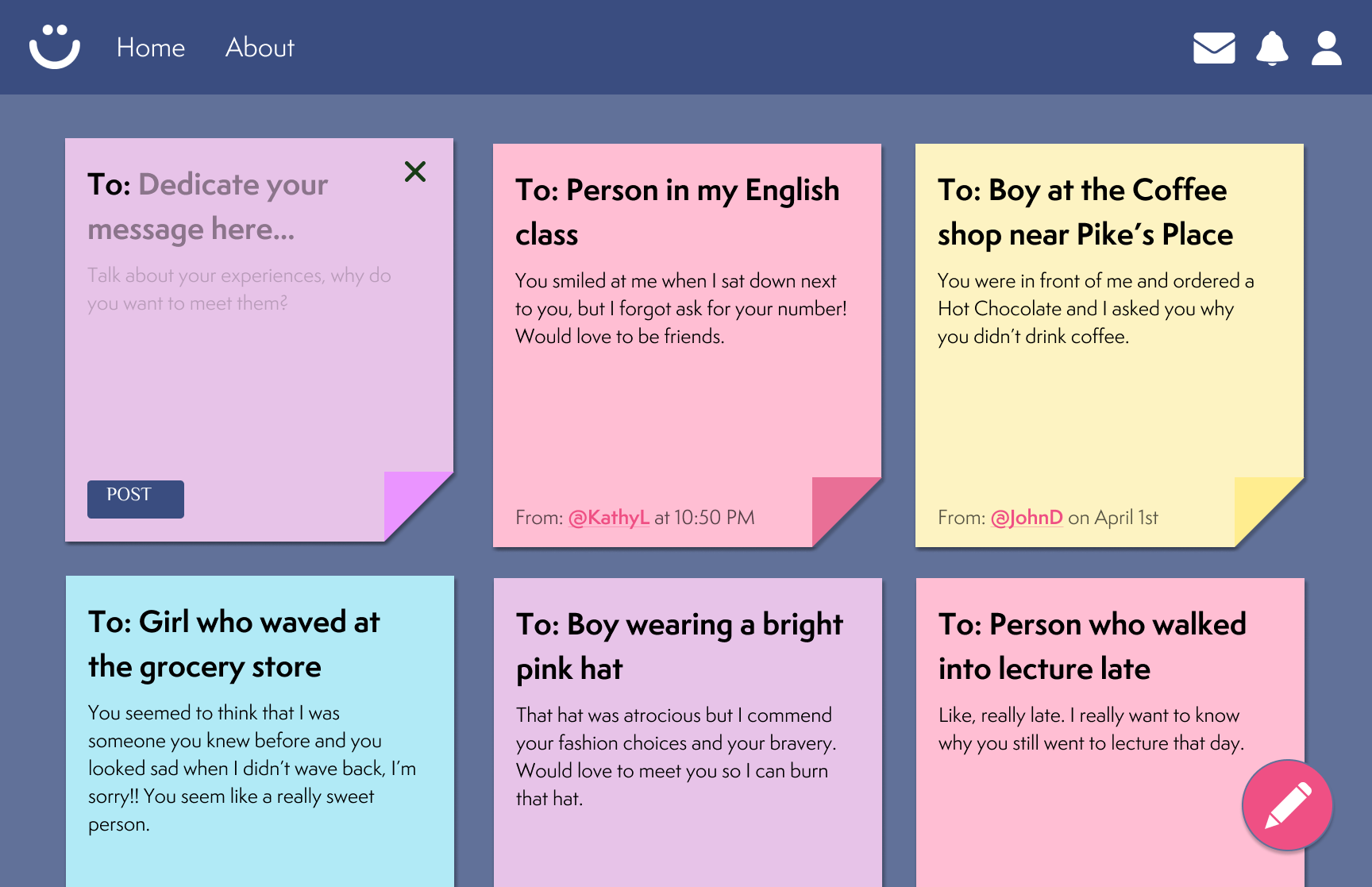1372x887 pixels.
Task: Open the 'Boy at the Coffee shop' note title
Action: click(1085, 212)
